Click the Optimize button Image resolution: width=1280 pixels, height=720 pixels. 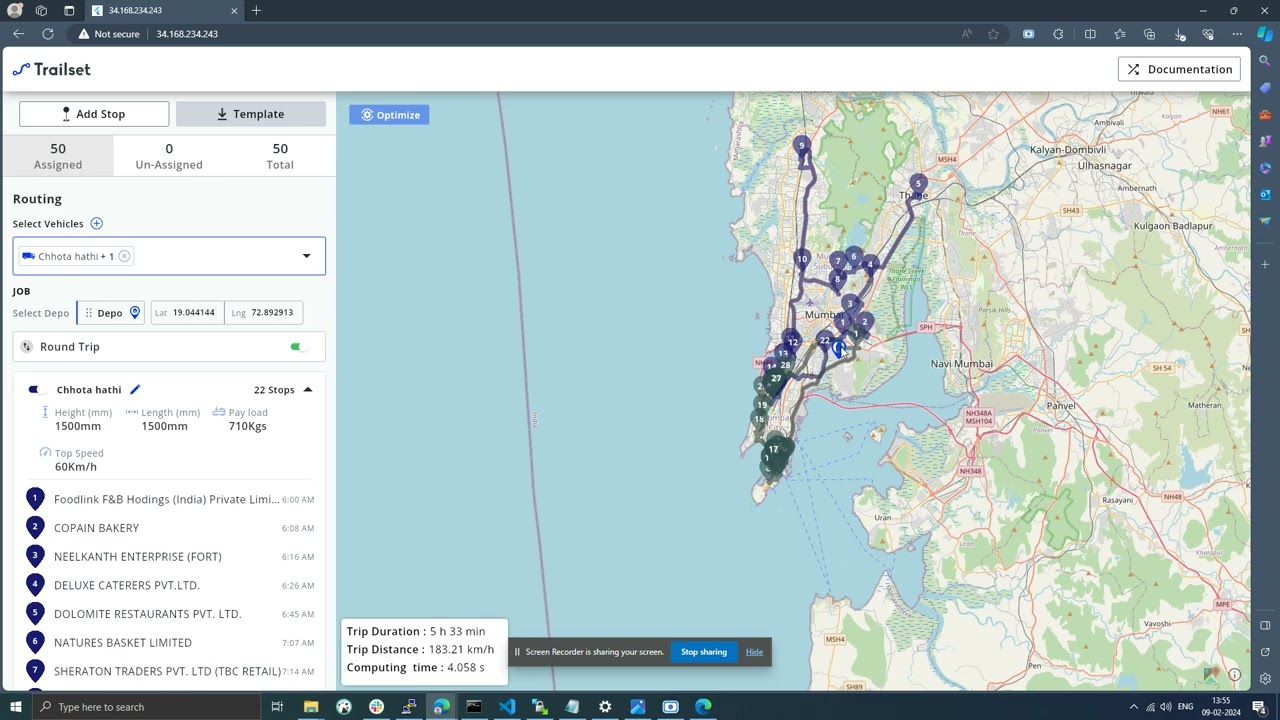(x=390, y=115)
